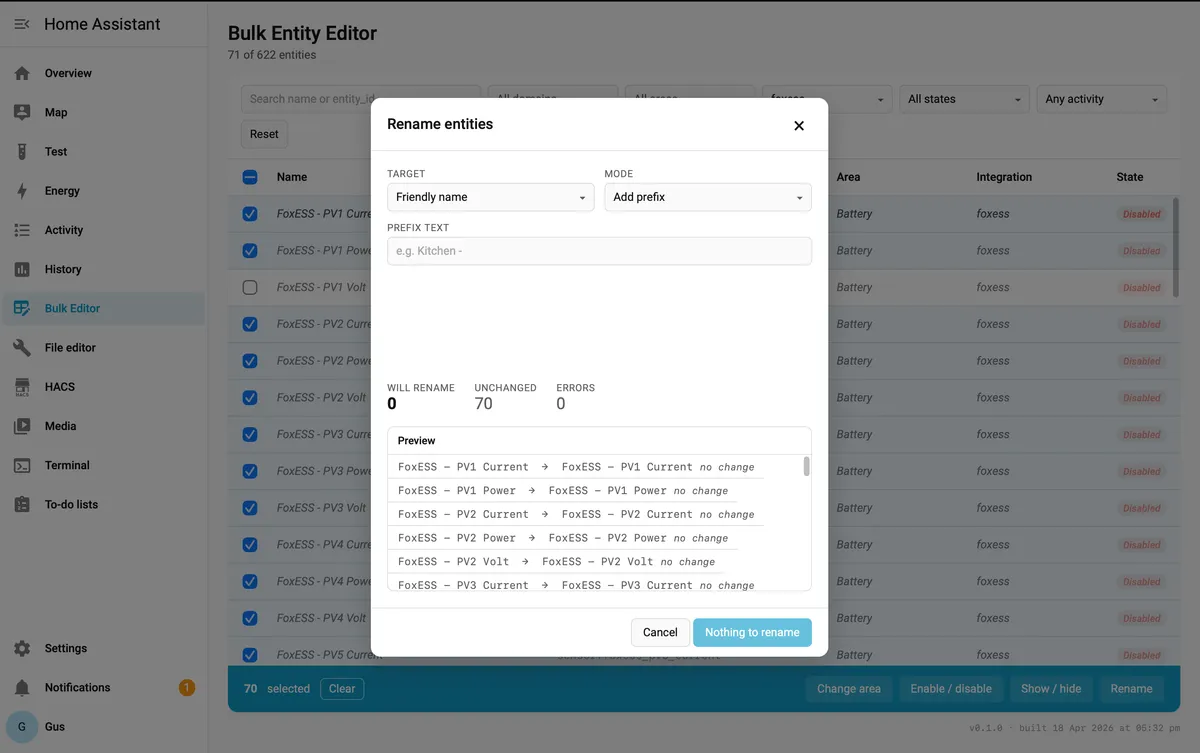Viewport: 1200px width, 753px height.
Task: Open the Mode dropdown set to Add prefix
Action: [708, 197]
